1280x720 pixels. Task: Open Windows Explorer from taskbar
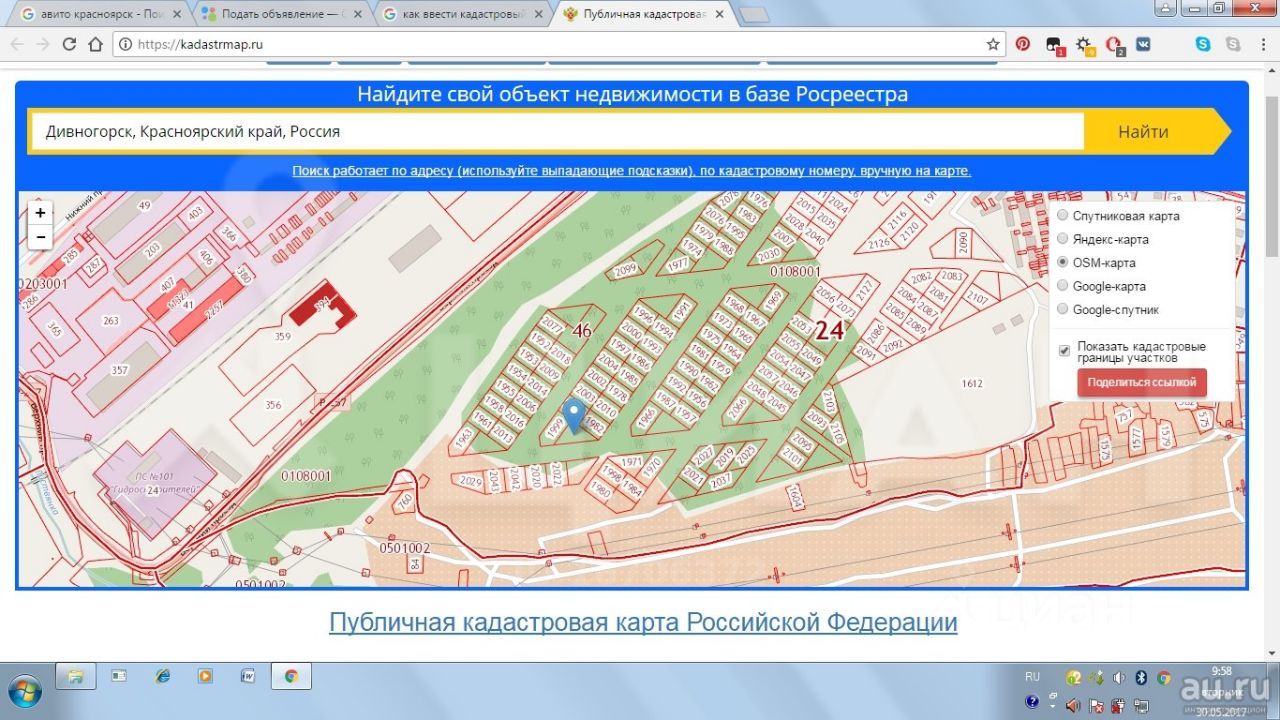[x=75, y=676]
